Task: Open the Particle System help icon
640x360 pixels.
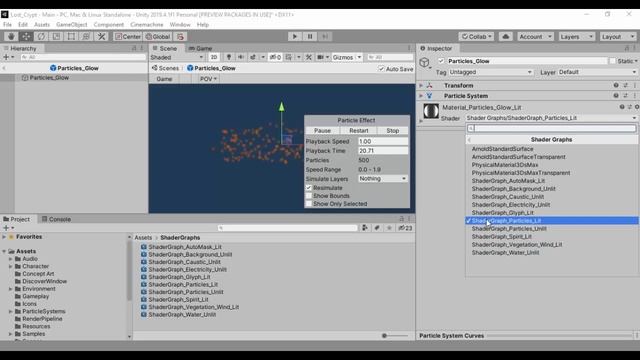Action: click(616, 96)
